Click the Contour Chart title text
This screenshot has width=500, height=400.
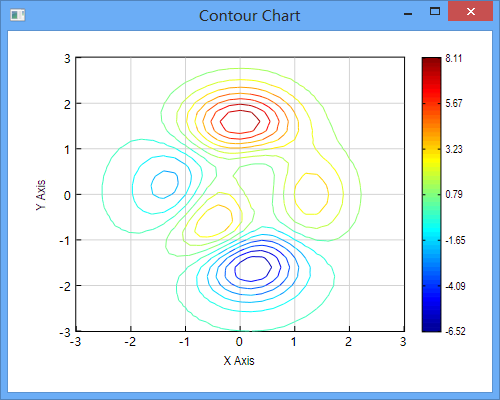pyautogui.click(x=250, y=16)
